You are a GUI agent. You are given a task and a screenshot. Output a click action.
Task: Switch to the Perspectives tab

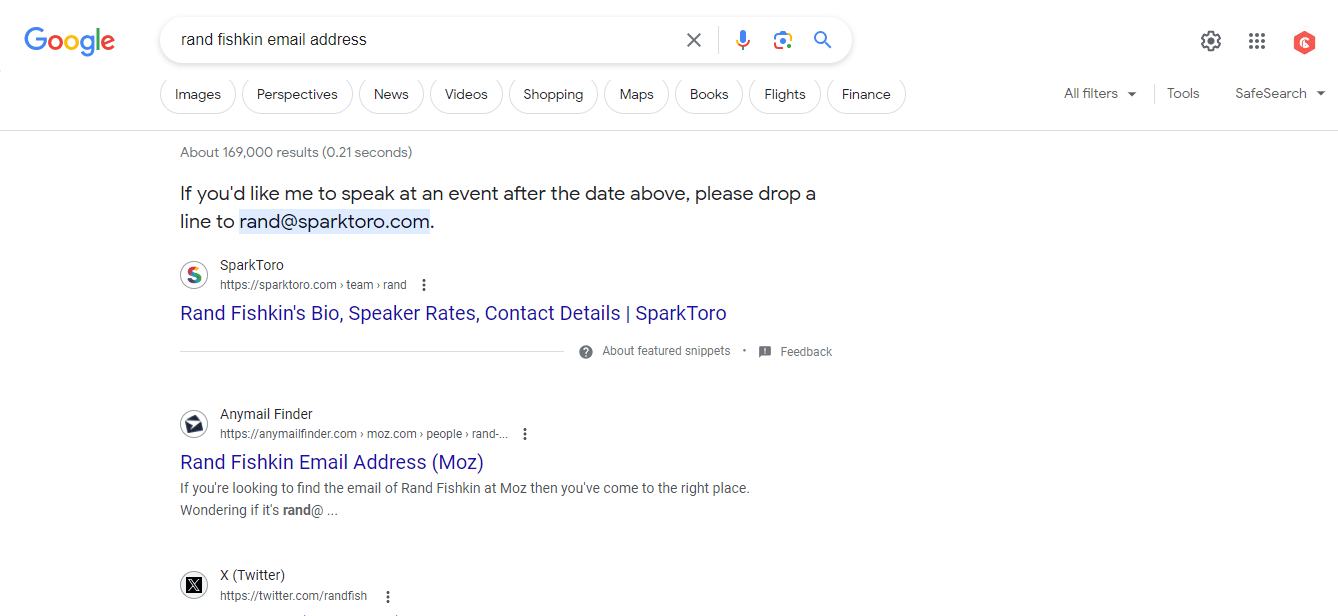tap(297, 95)
